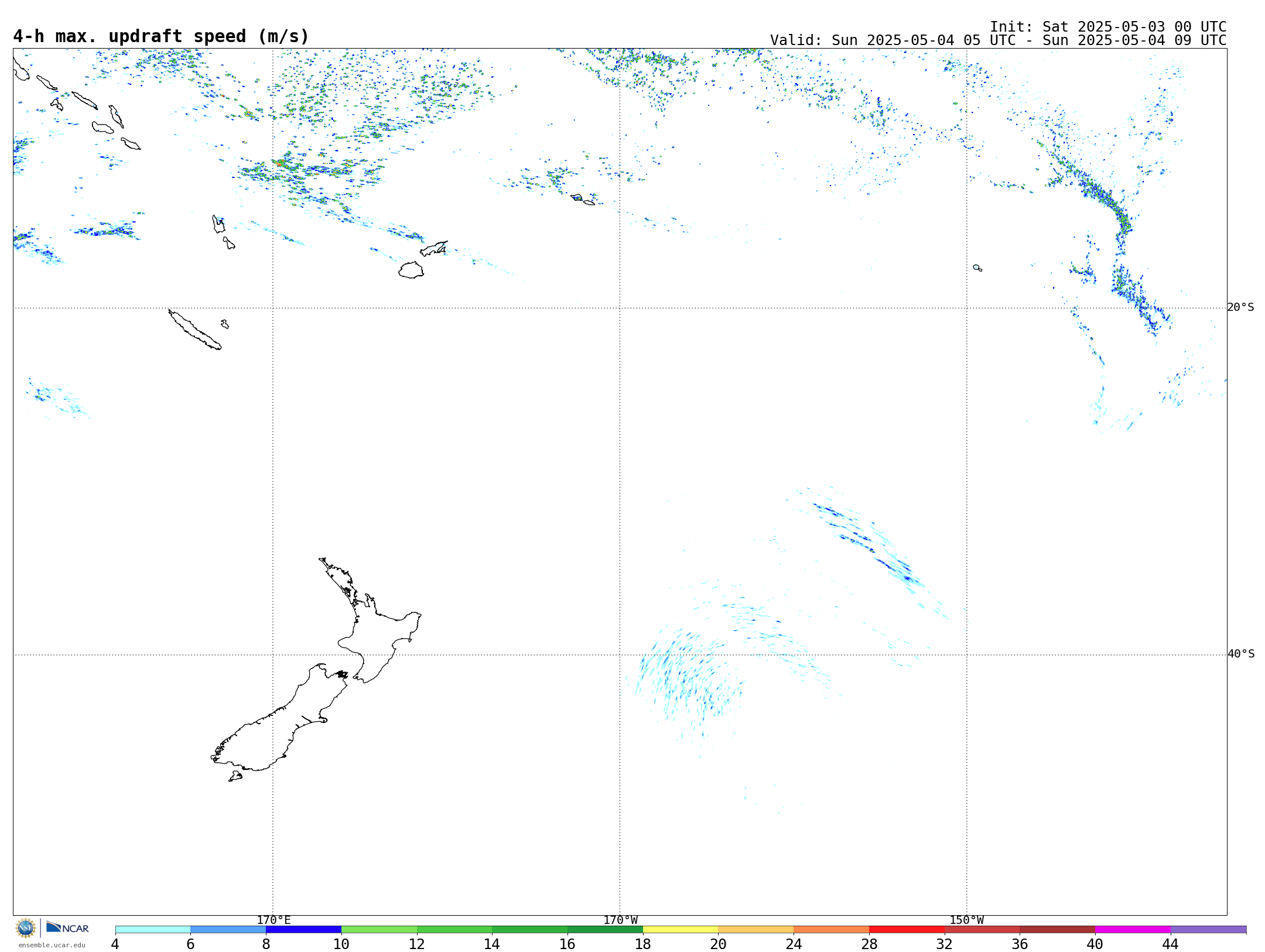The height and width of the screenshot is (952, 1265).
Task: Click the Valid time range line
Action: (998, 40)
